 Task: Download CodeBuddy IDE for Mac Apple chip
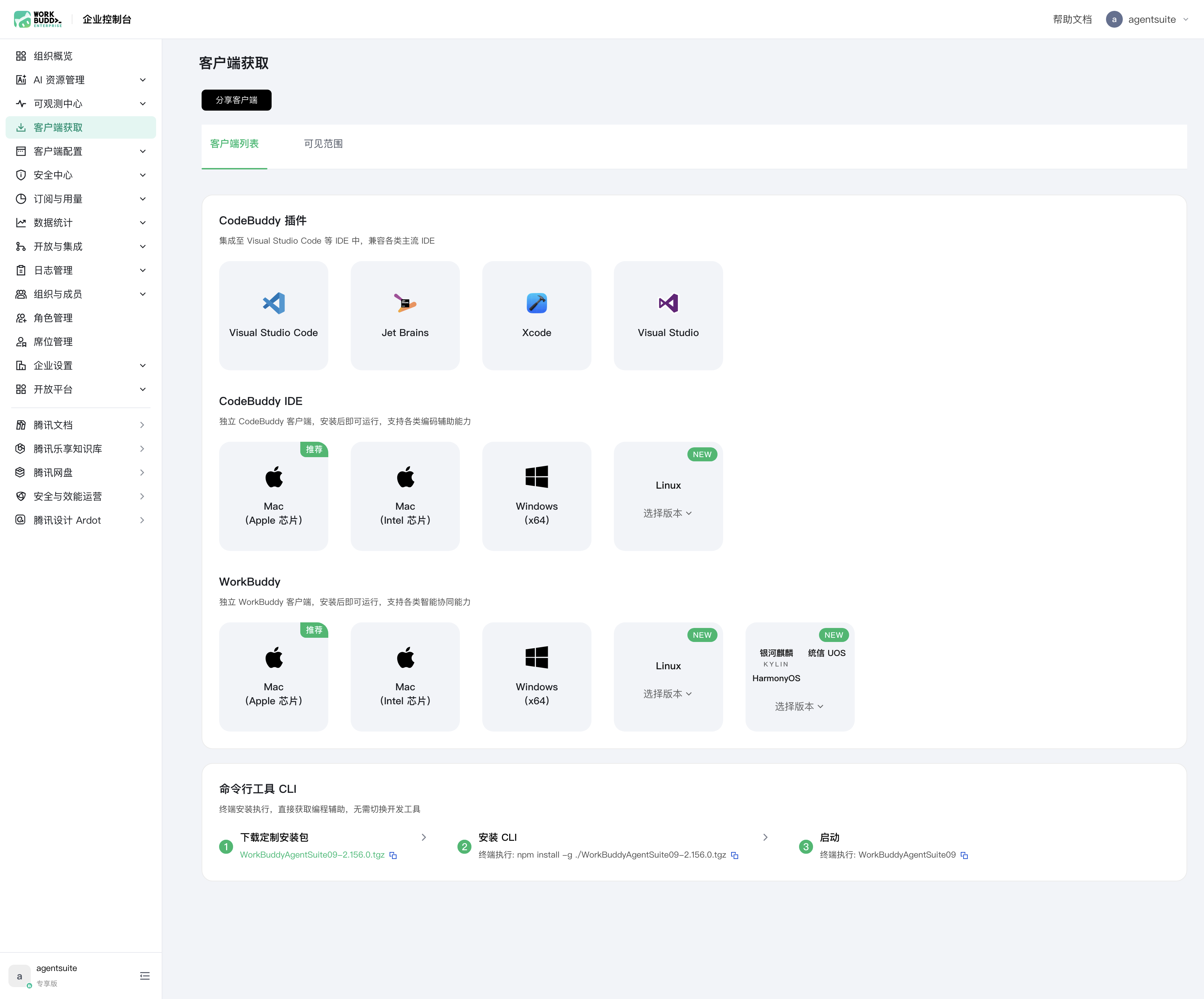pos(273,496)
